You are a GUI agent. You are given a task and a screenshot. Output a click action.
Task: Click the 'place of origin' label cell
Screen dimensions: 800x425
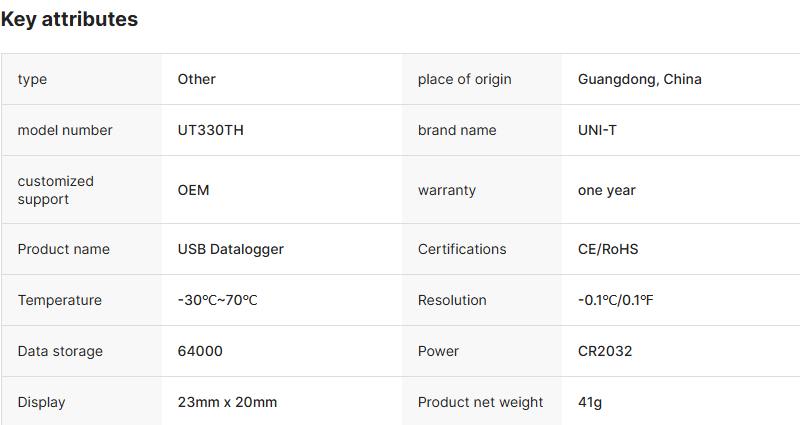click(464, 79)
